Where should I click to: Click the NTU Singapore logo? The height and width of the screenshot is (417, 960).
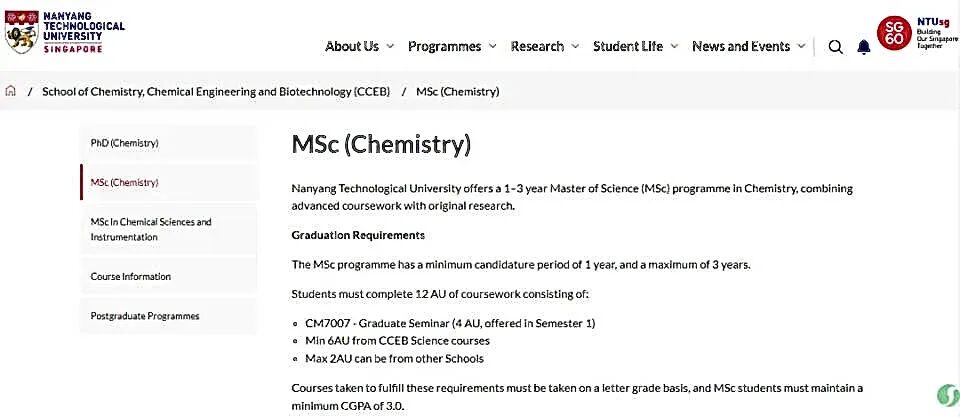66,33
